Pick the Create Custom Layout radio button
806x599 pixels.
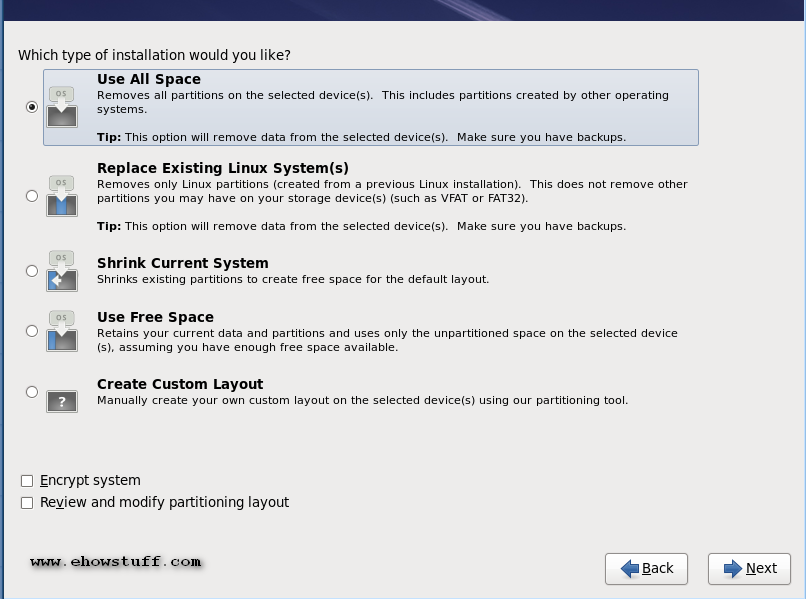click(x=32, y=392)
